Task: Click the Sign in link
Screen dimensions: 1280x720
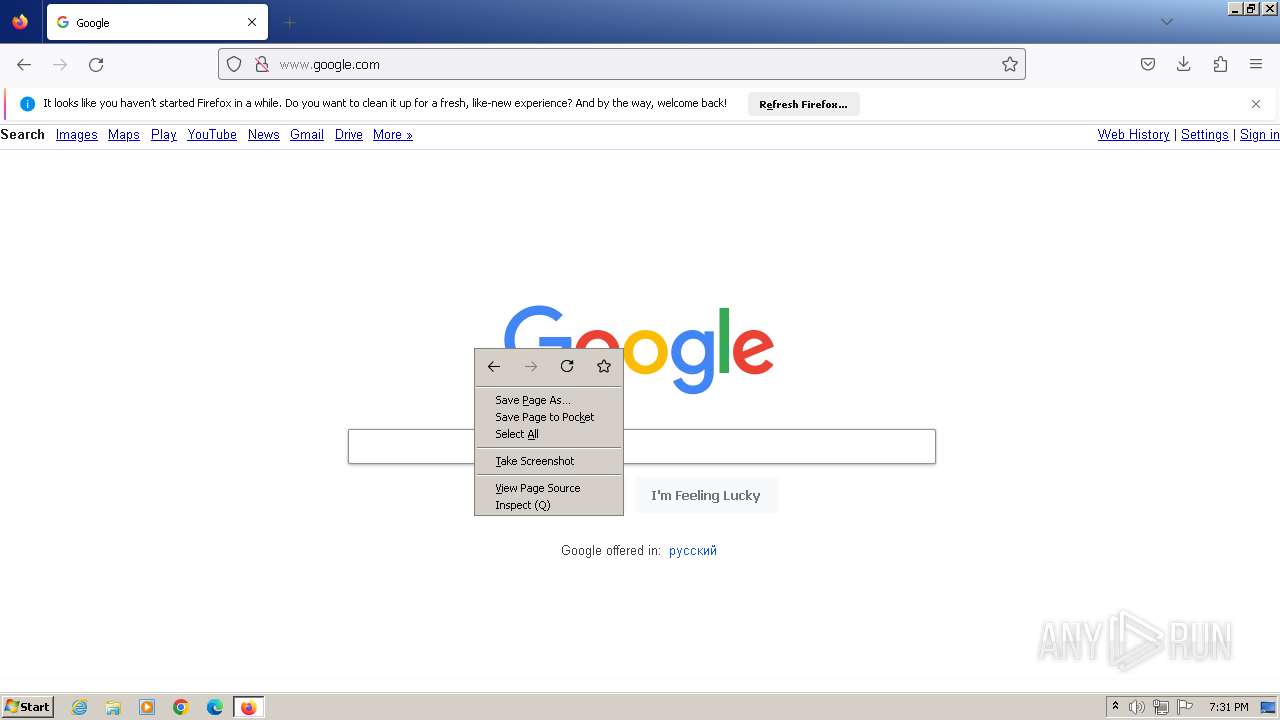Action: [x=1260, y=135]
